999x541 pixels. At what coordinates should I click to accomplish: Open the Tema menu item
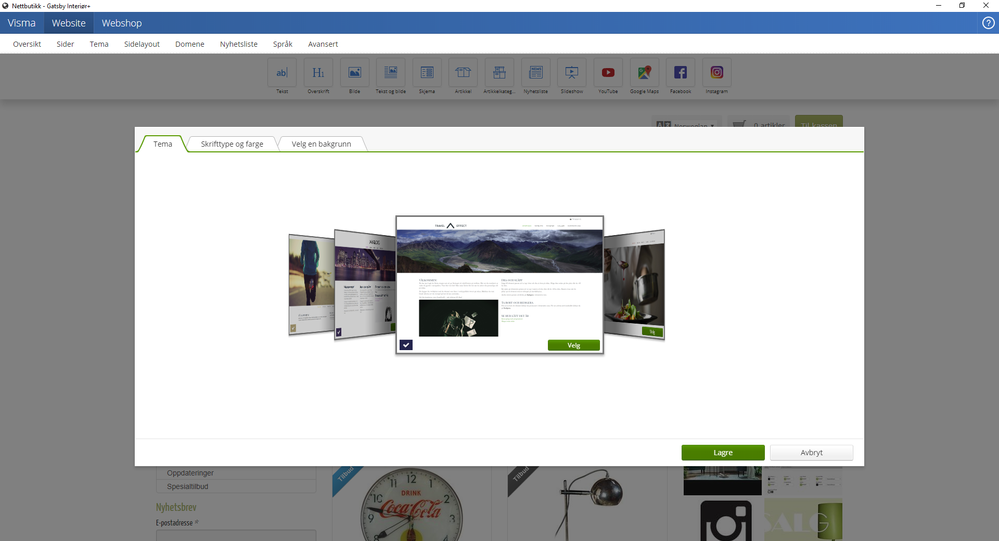[x=99, y=44]
